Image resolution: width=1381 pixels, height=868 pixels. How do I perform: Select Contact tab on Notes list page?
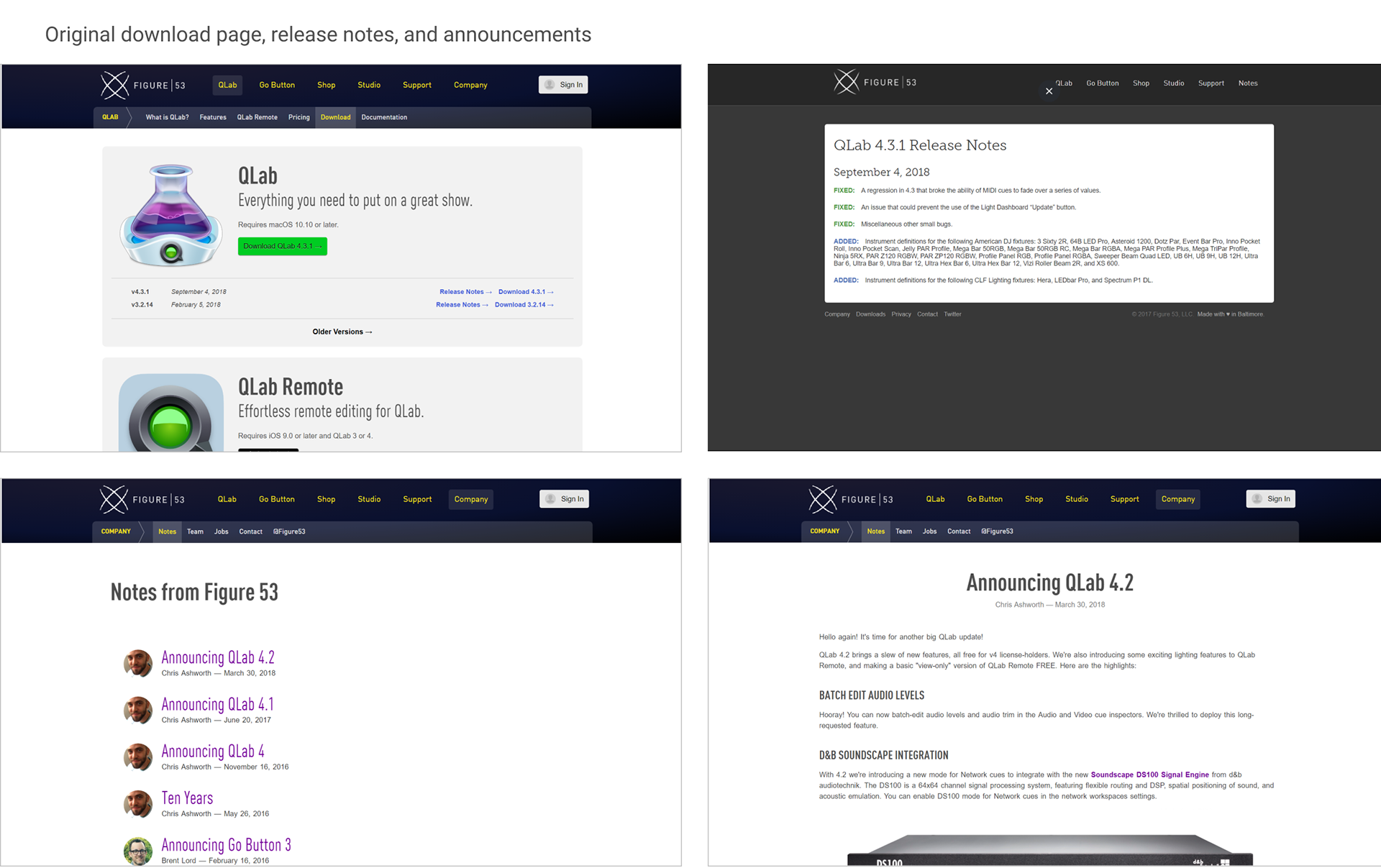tap(250, 531)
